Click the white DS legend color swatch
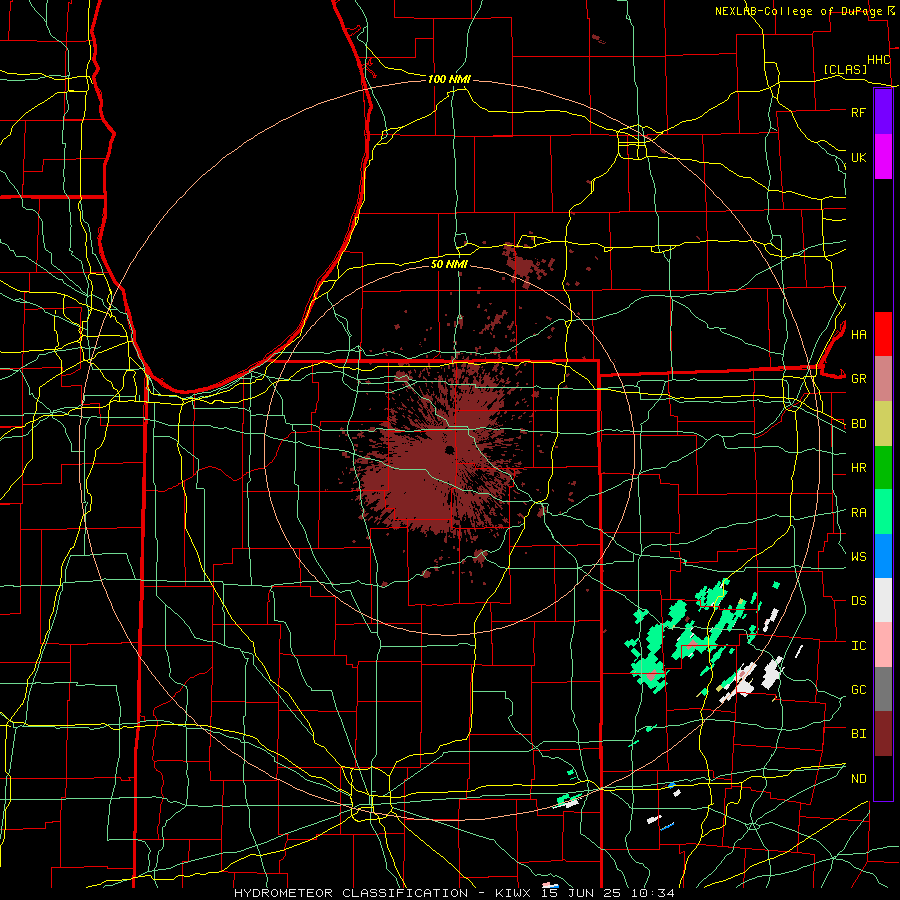900x900 pixels. click(883, 600)
